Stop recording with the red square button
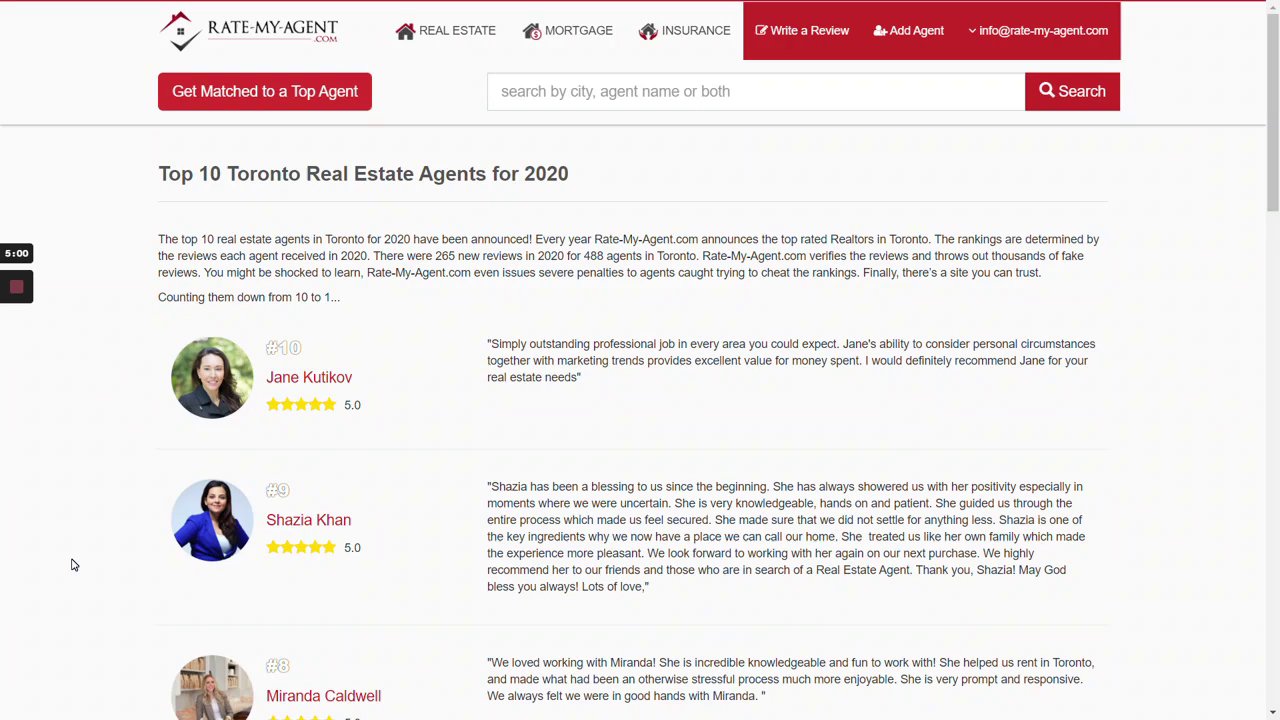This screenshot has height=720, width=1280. [x=16, y=287]
